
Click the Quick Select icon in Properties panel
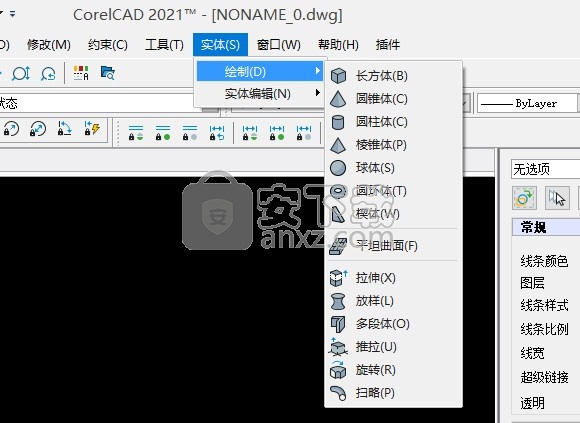click(x=524, y=198)
